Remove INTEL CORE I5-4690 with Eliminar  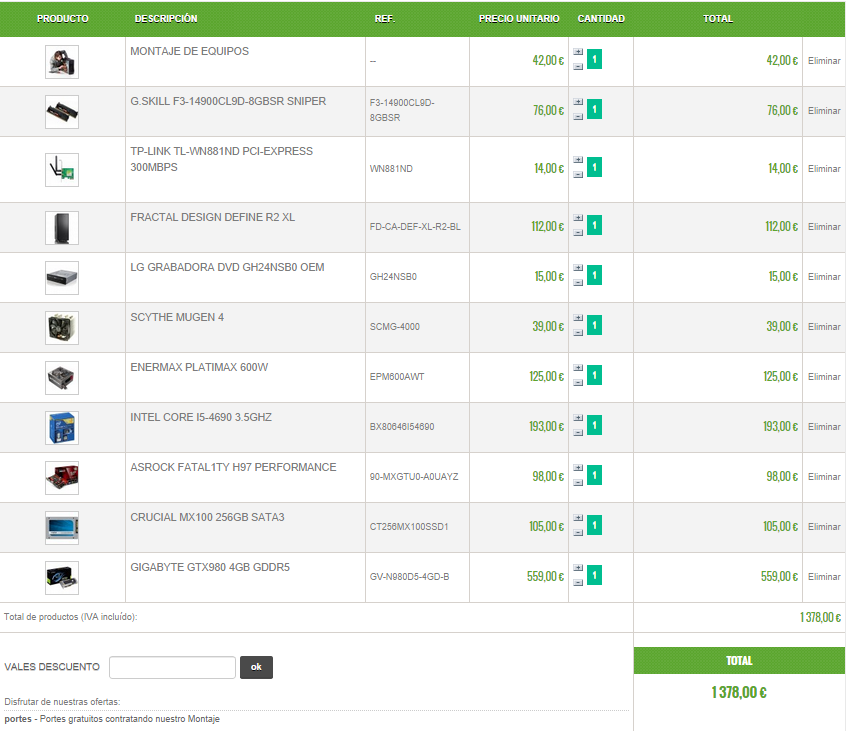coord(824,427)
